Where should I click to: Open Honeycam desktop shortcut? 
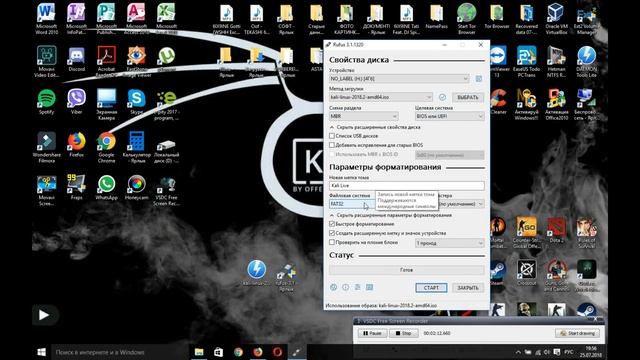pos(136,188)
